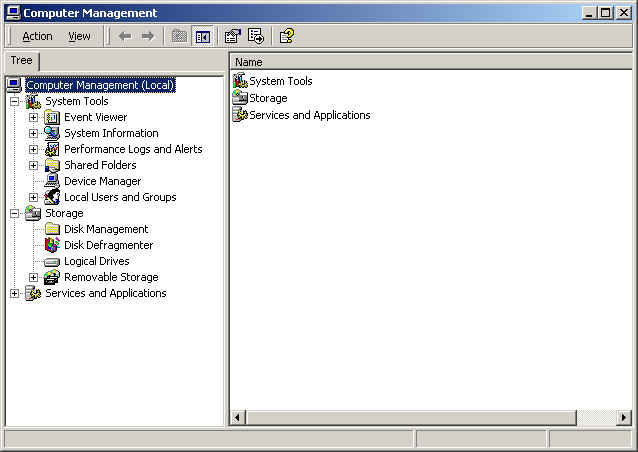
Task: Select Disk Management label in tree
Action: point(106,229)
